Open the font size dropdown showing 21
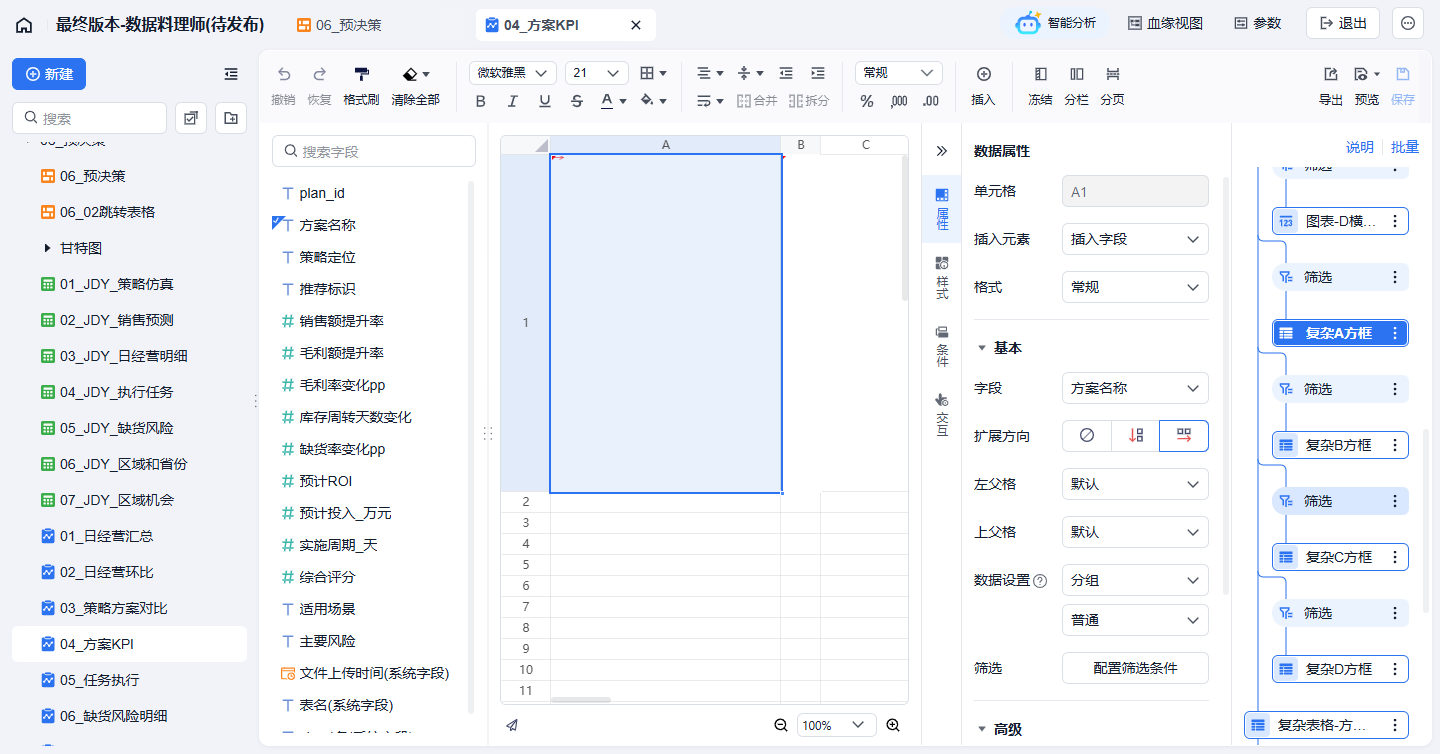This screenshot has height=754, width=1440. (597, 73)
